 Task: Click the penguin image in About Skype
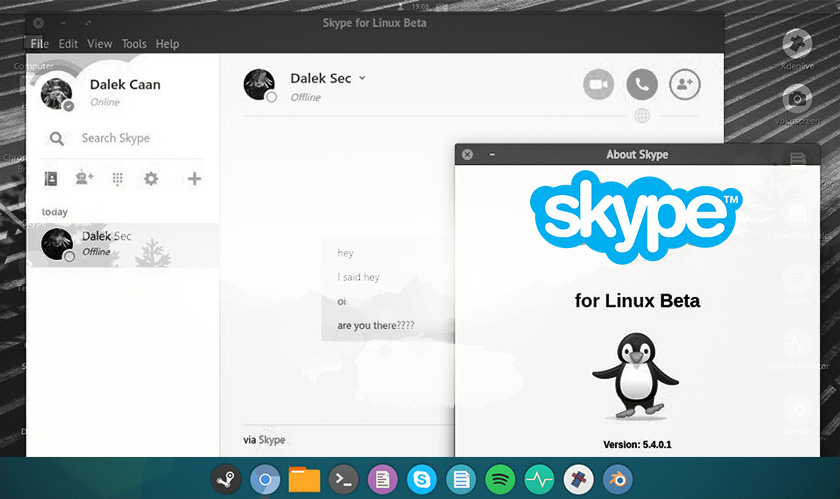point(635,375)
